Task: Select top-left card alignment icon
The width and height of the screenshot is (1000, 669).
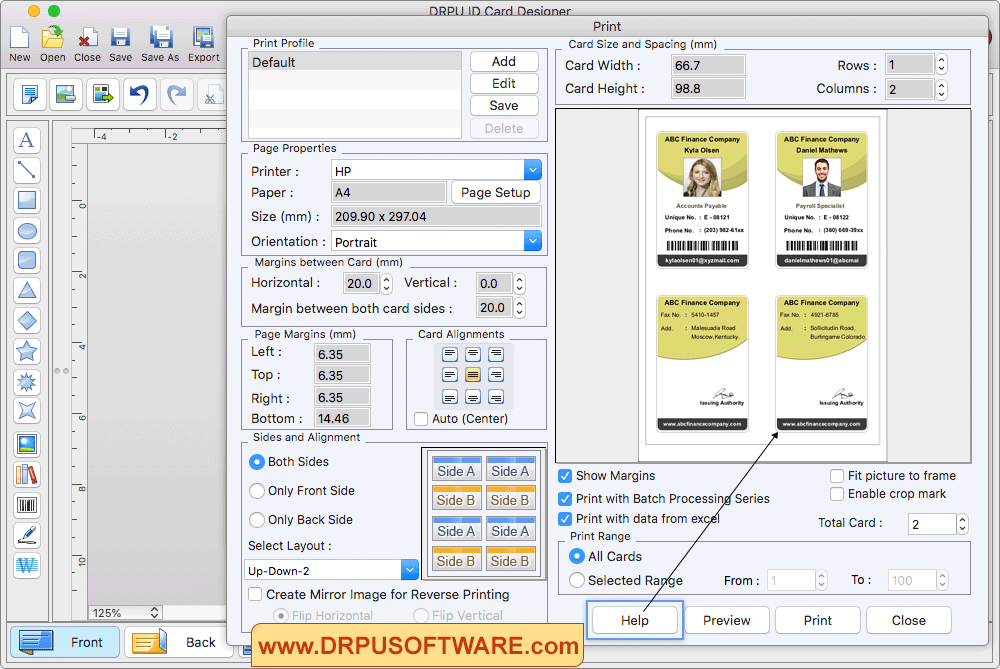Action: click(x=450, y=354)
